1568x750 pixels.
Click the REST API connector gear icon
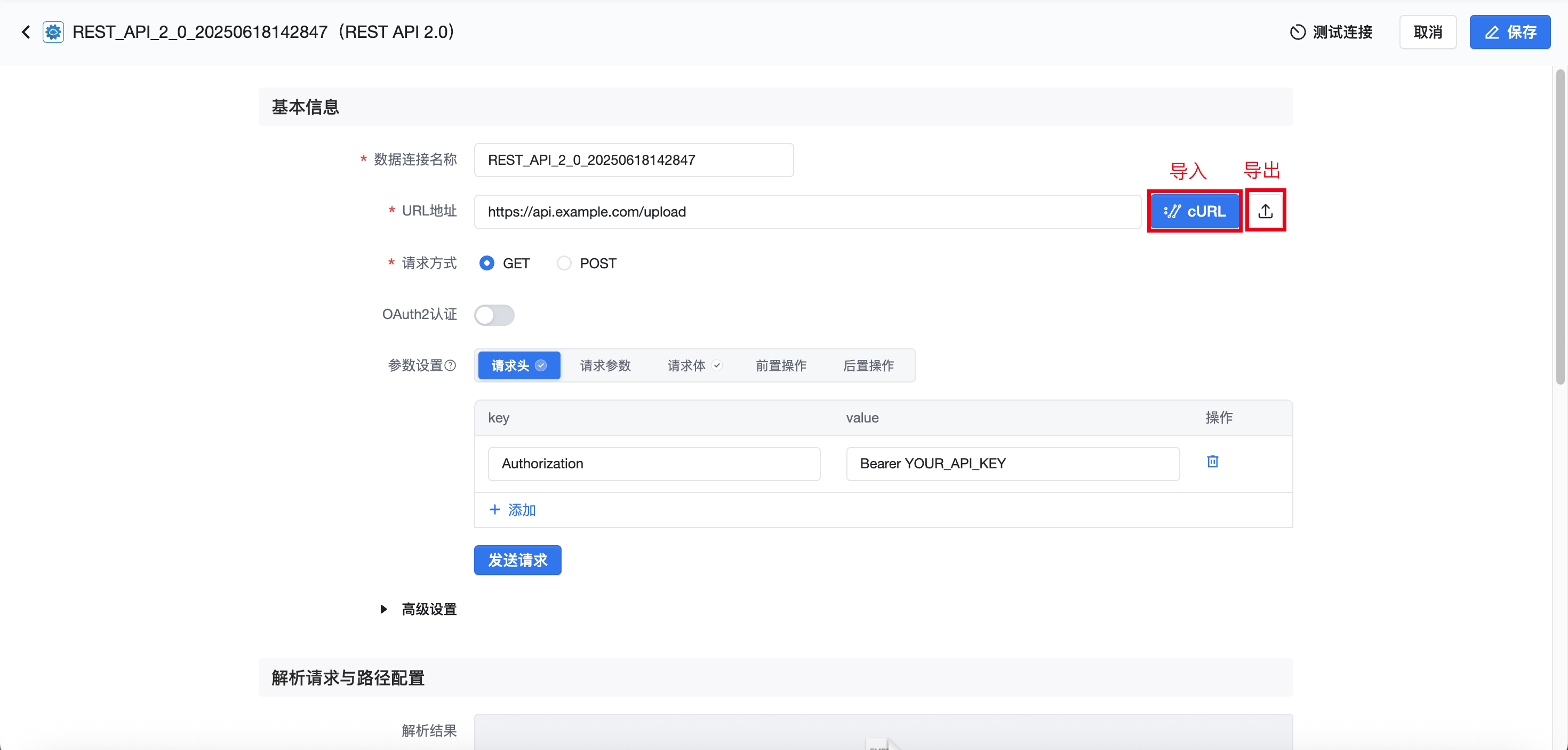click(53, 32)
